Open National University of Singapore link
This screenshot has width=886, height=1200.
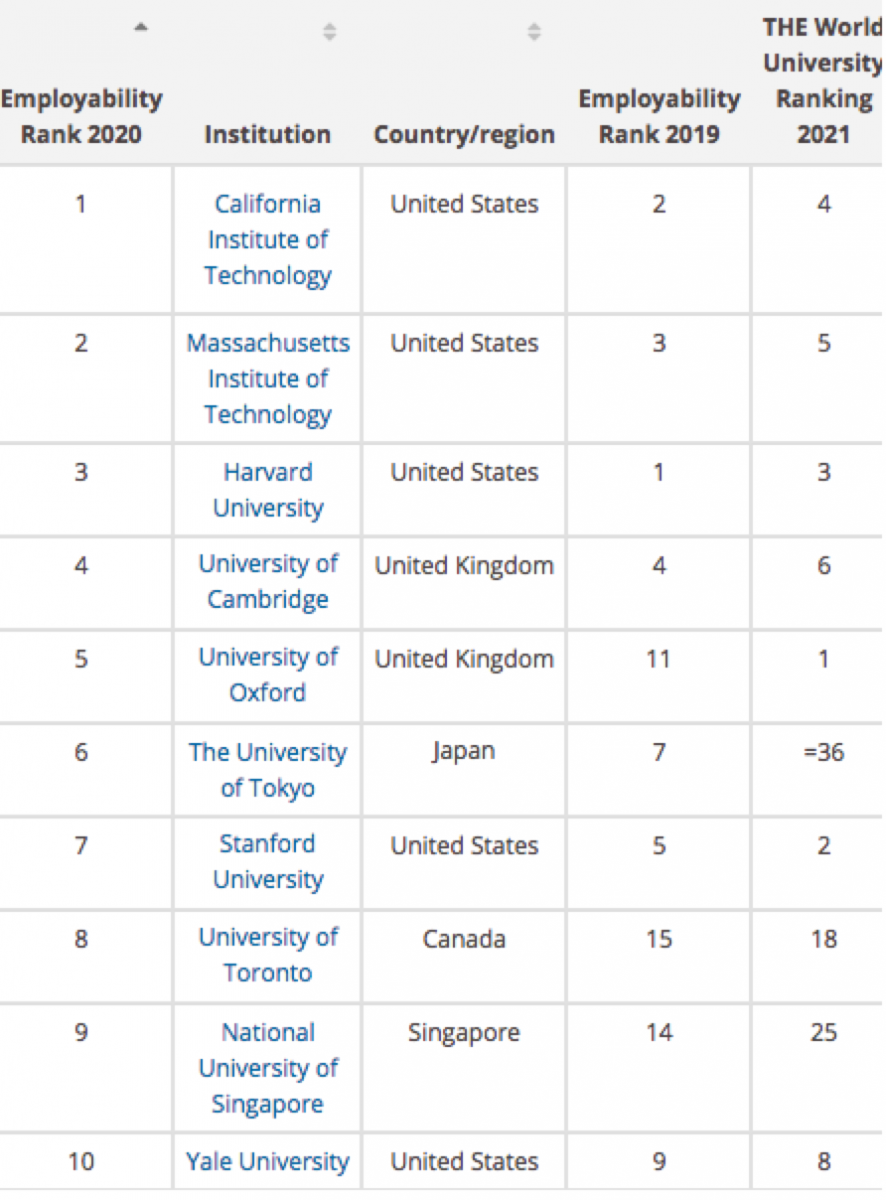[268, 1068]
